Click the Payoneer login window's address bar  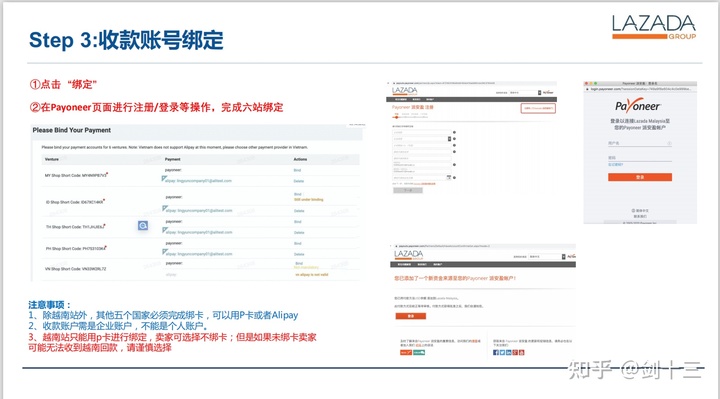click(640, 89)
